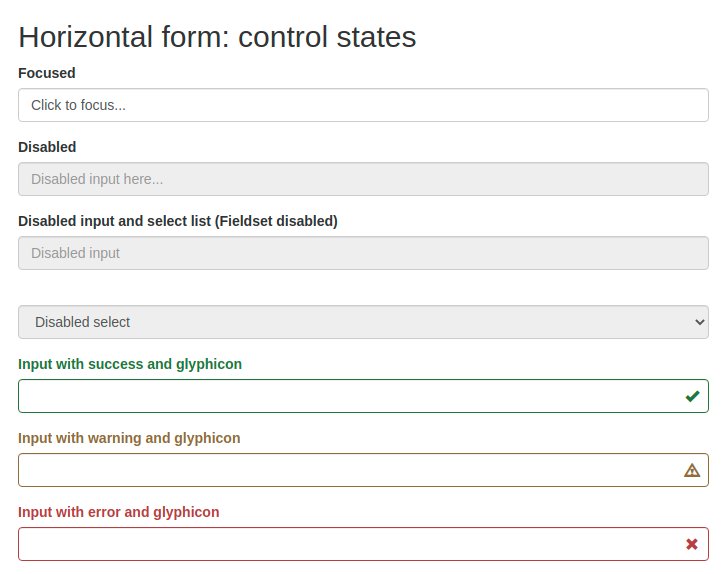722x574 pixels.
Task: Focus the 'Click to focus...' input
Action: pos(363,105)
